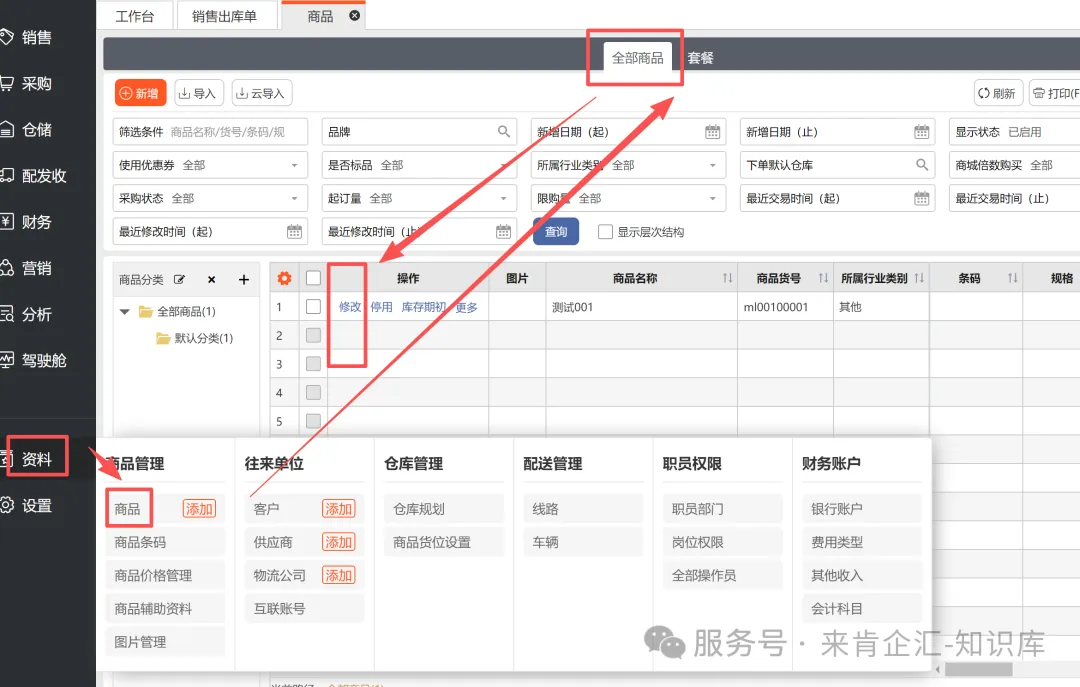1080x687 pixels.
Task: Click the edit category pencil icon
Action: 180,280
